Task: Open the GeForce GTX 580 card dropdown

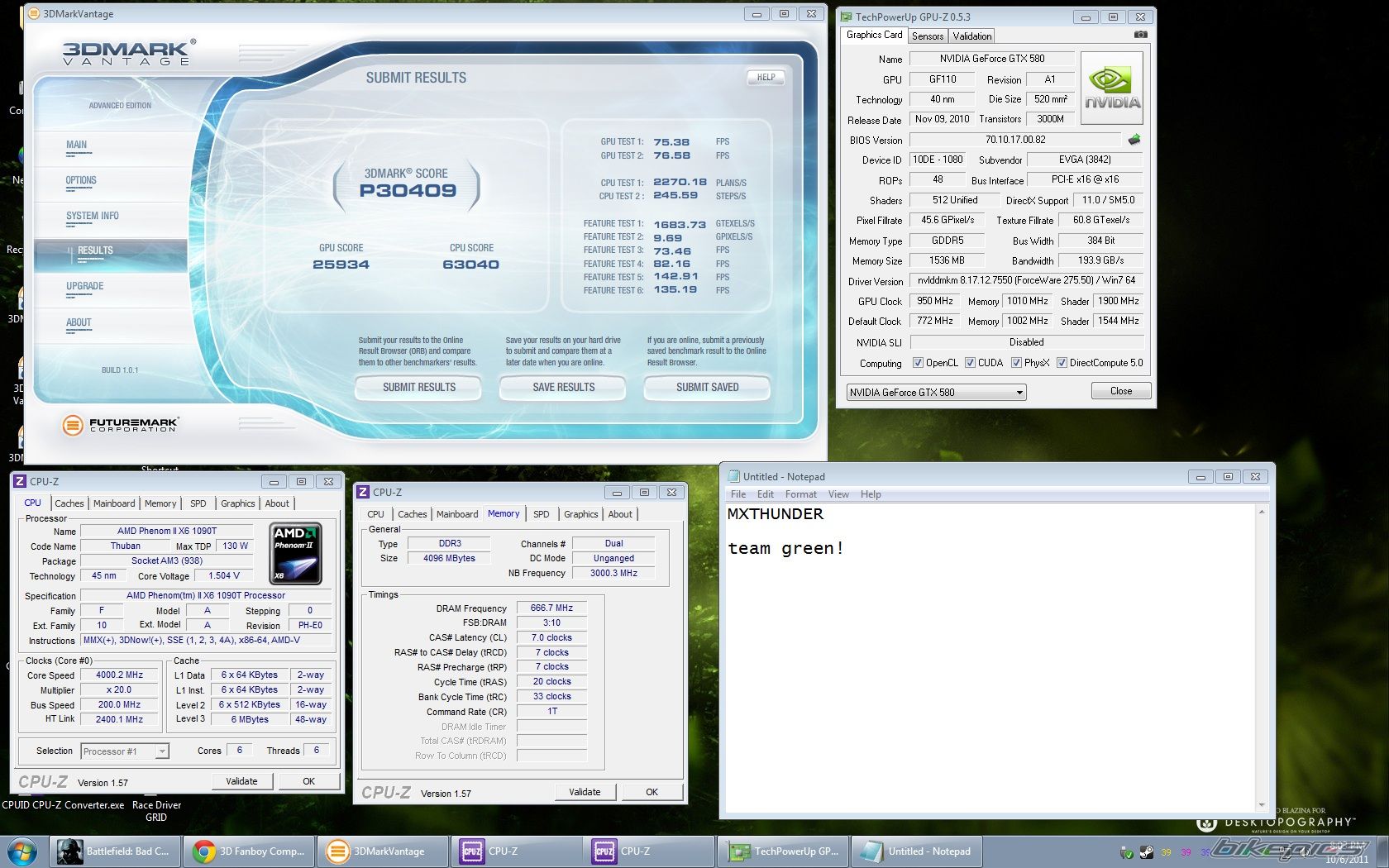Action: [1019, 393]
